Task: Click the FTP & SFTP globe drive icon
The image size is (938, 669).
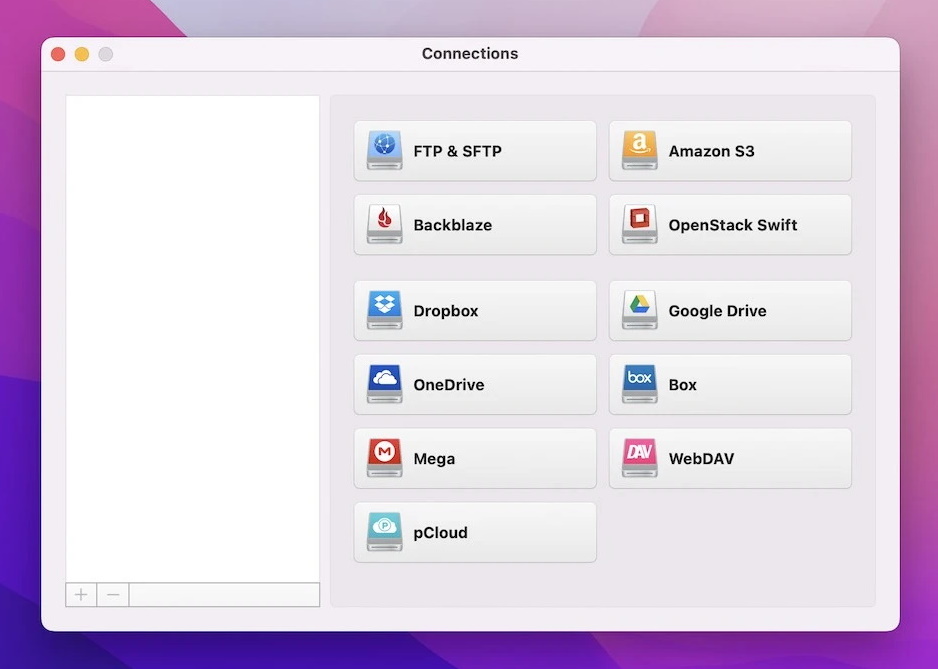Action: [384, 151]
